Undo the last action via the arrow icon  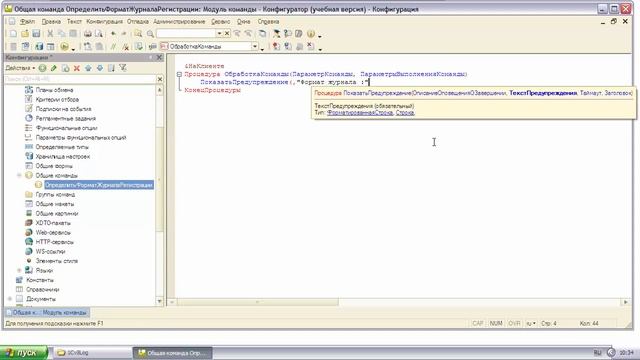coord(113,34)
